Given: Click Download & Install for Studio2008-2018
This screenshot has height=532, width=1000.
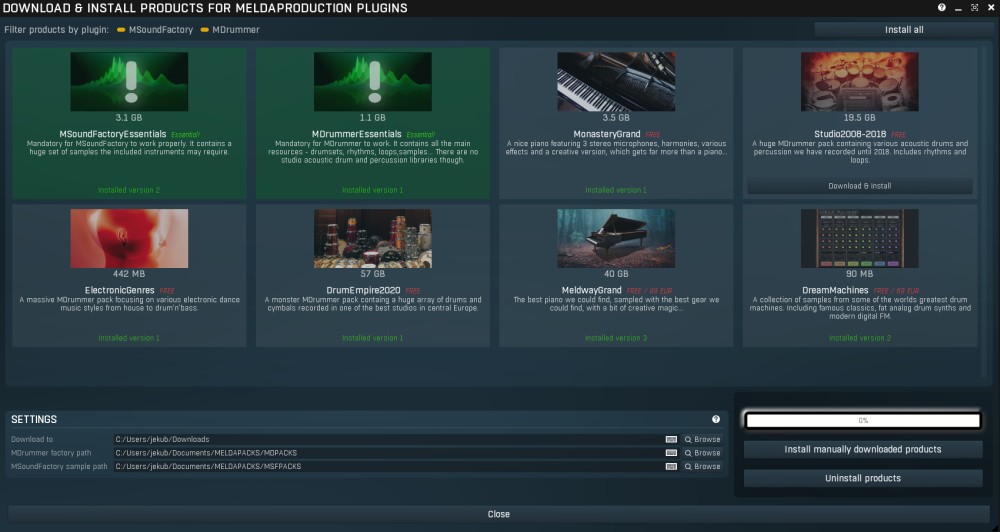Looking at the screenshot, I should click(859, 186).
